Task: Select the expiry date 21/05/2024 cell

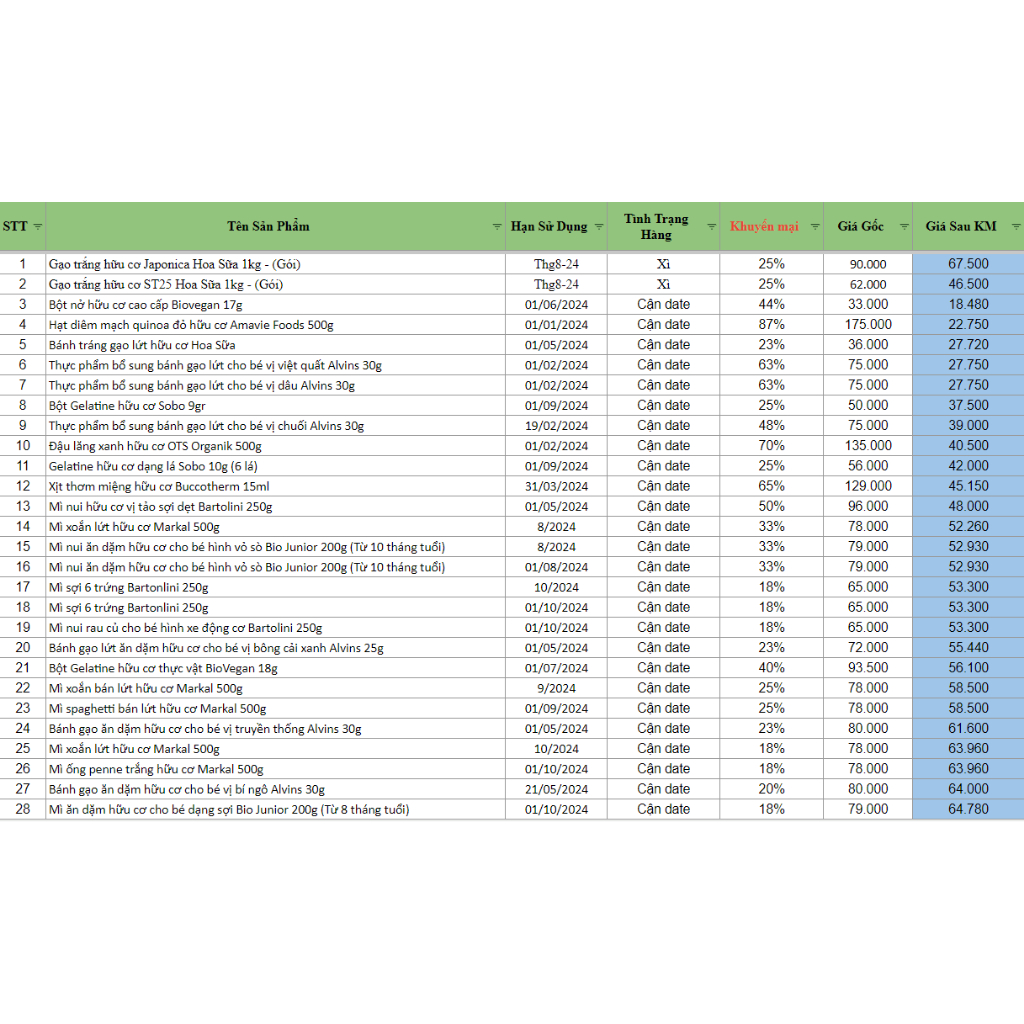Action: coord(556,790)
